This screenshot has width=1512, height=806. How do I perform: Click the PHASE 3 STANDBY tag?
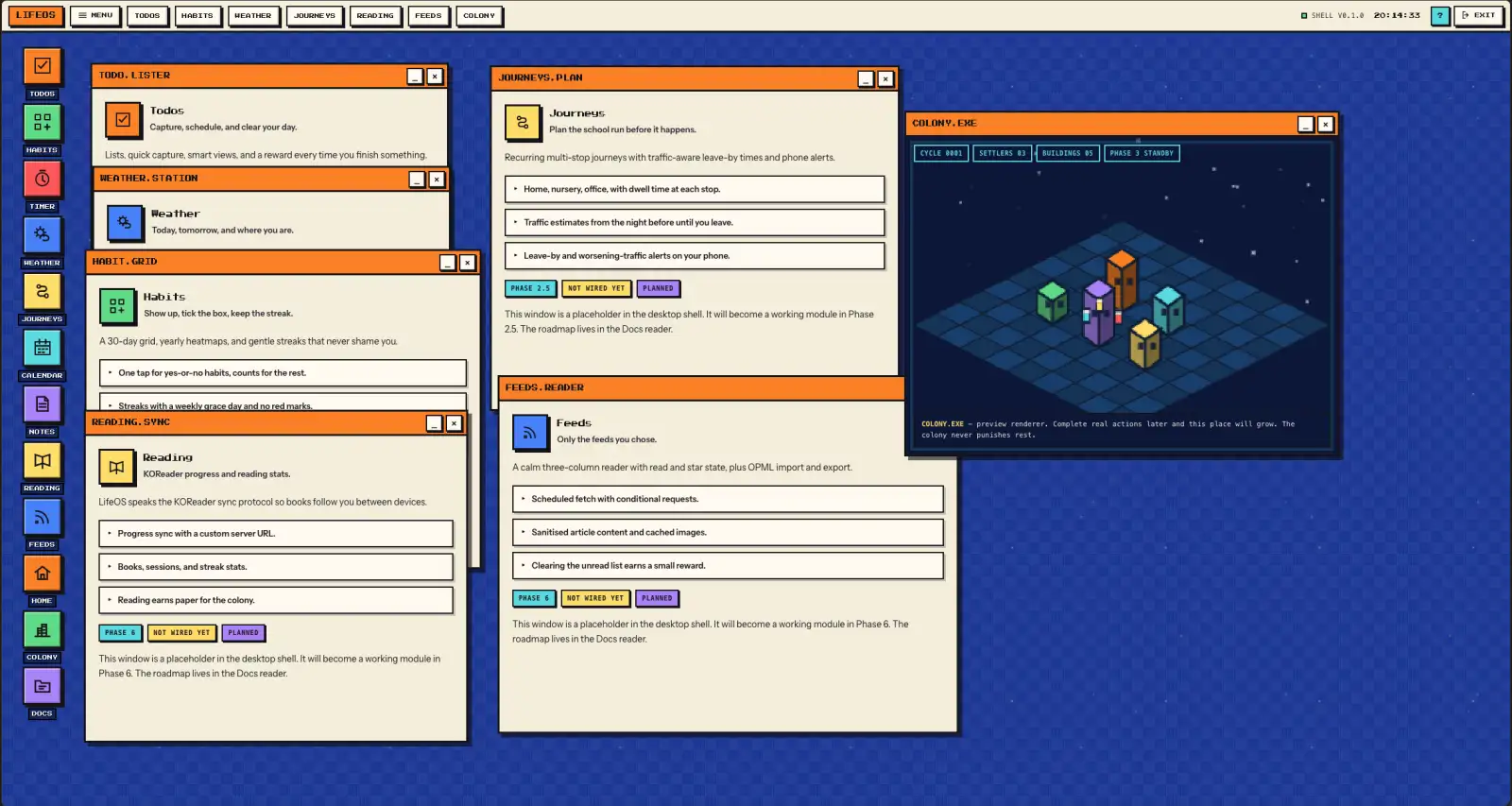[1142, 153]
